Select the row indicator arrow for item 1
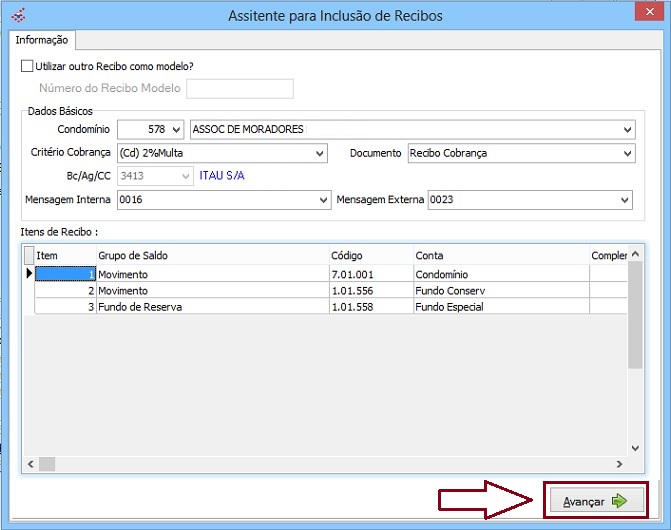This screenshot has width=671, height=530. [x=29, y=274]
